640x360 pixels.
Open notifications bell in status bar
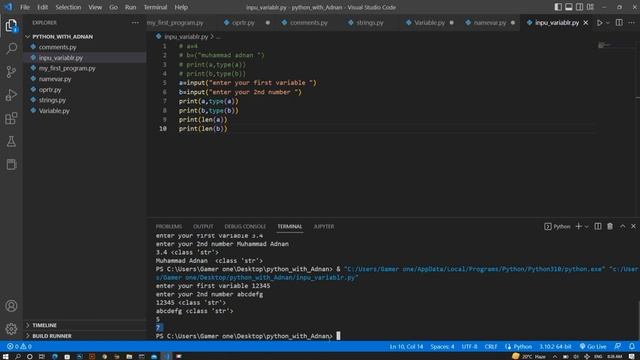631,347
